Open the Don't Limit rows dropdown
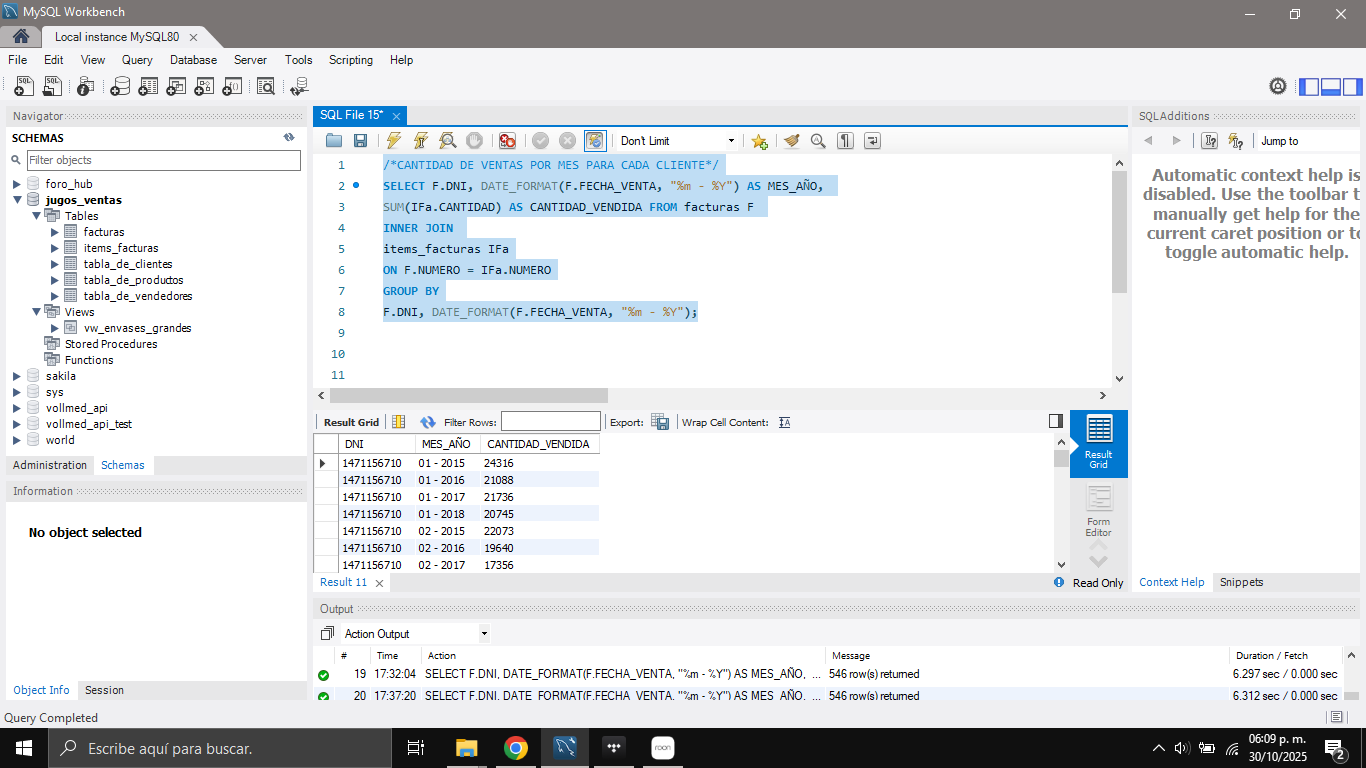 click(x=731, y=141)
